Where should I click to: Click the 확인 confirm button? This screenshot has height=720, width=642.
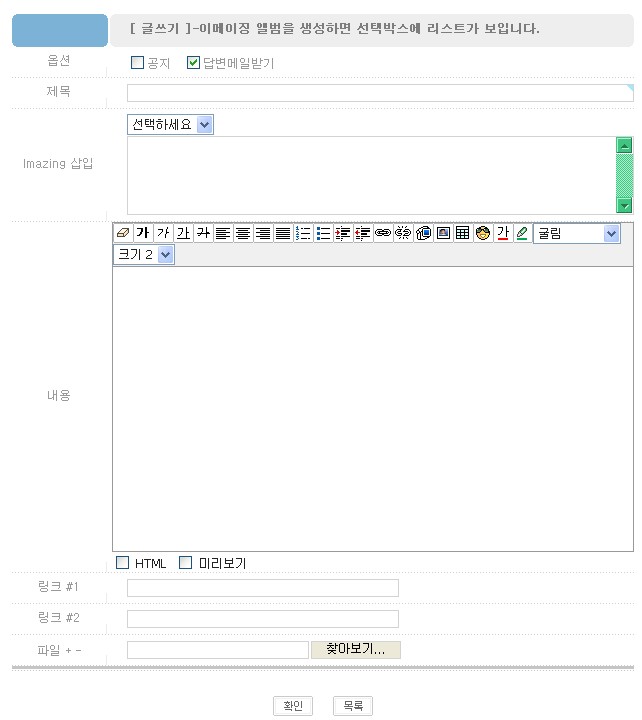pyautogui.click(x=293, y=706)
